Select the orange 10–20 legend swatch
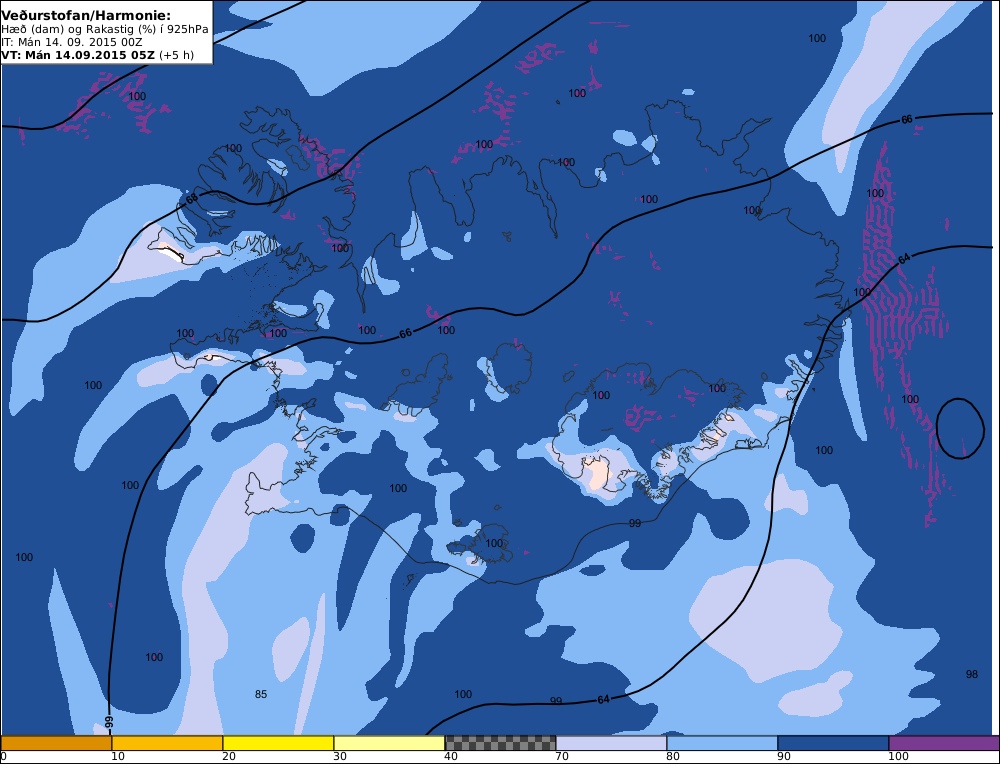 (167, 743)
